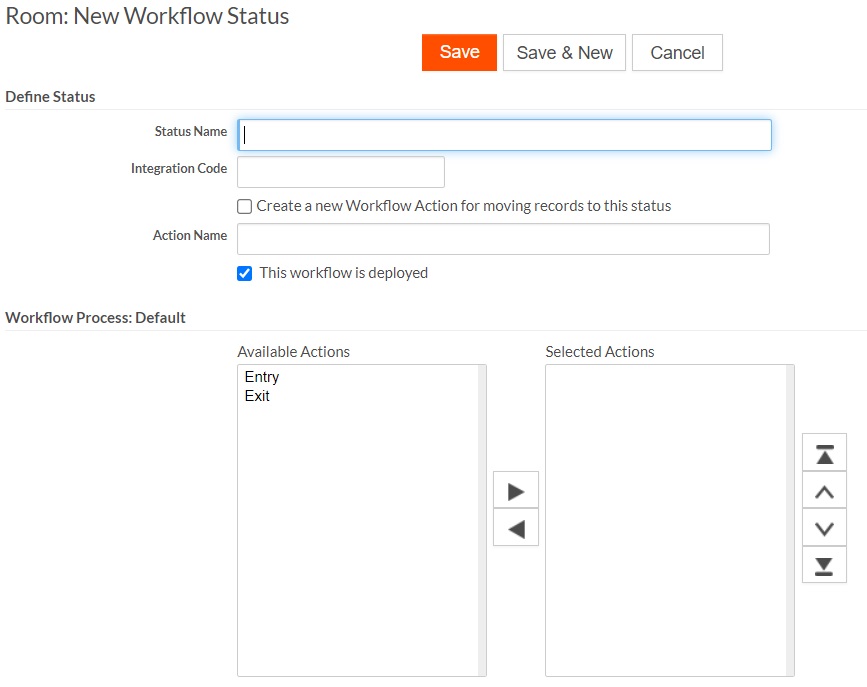This screenshot has width=867, height=687.
Task: Uncheck This workflow is deployed
Action: pos(244,273)
